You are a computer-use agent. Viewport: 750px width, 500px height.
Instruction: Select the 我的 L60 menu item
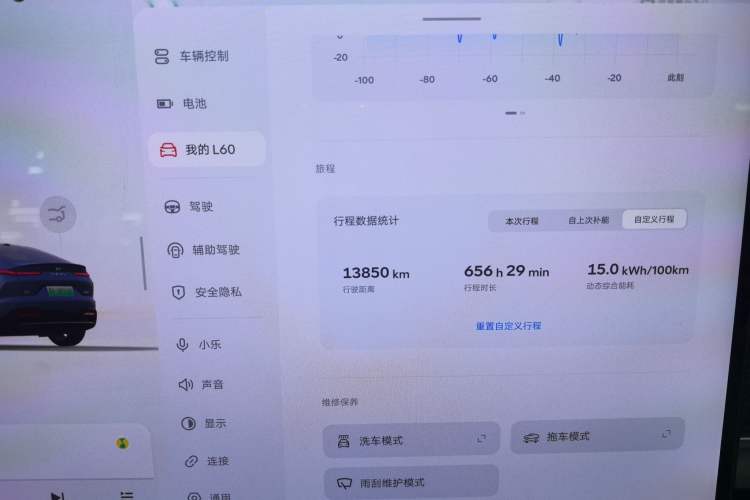point(207,150)
